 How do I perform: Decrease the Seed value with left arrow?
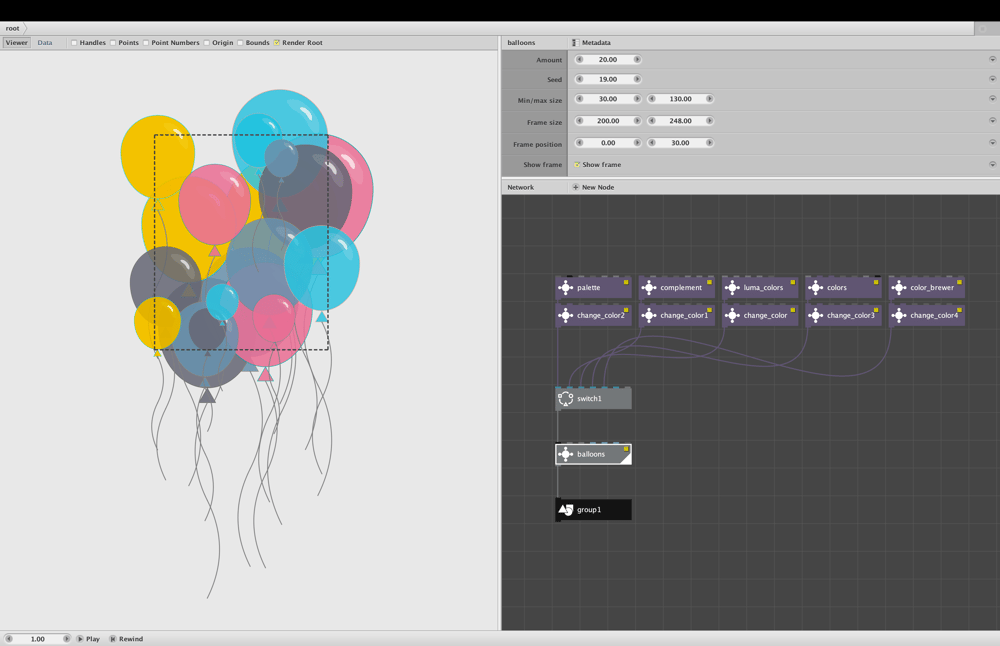(x=579, y=79)
